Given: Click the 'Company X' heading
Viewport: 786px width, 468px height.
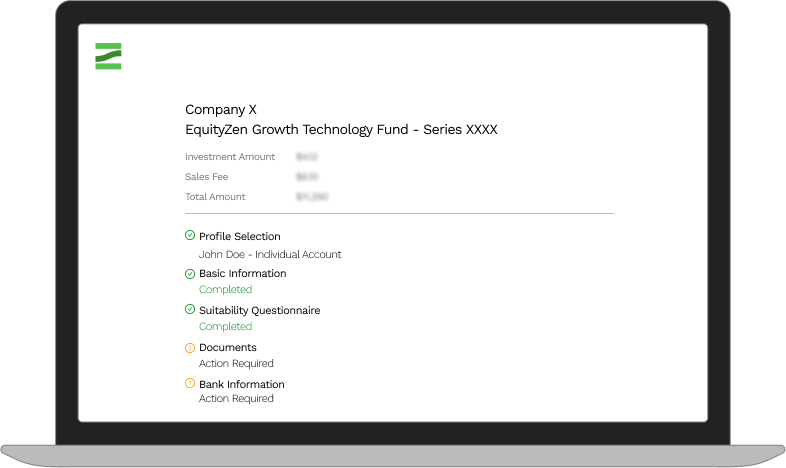Looking at the screenshot, I should click(221, 110).
